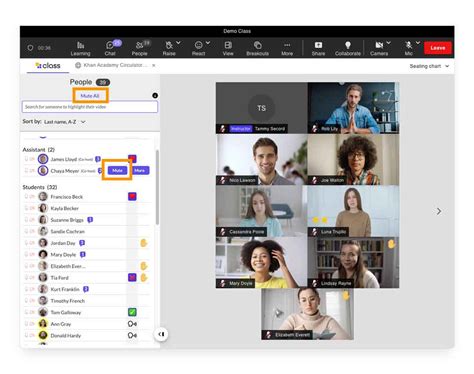Click the info icon in the People panel
The width and height of the screenshot is (474, 374).
(x=155, y=96)
